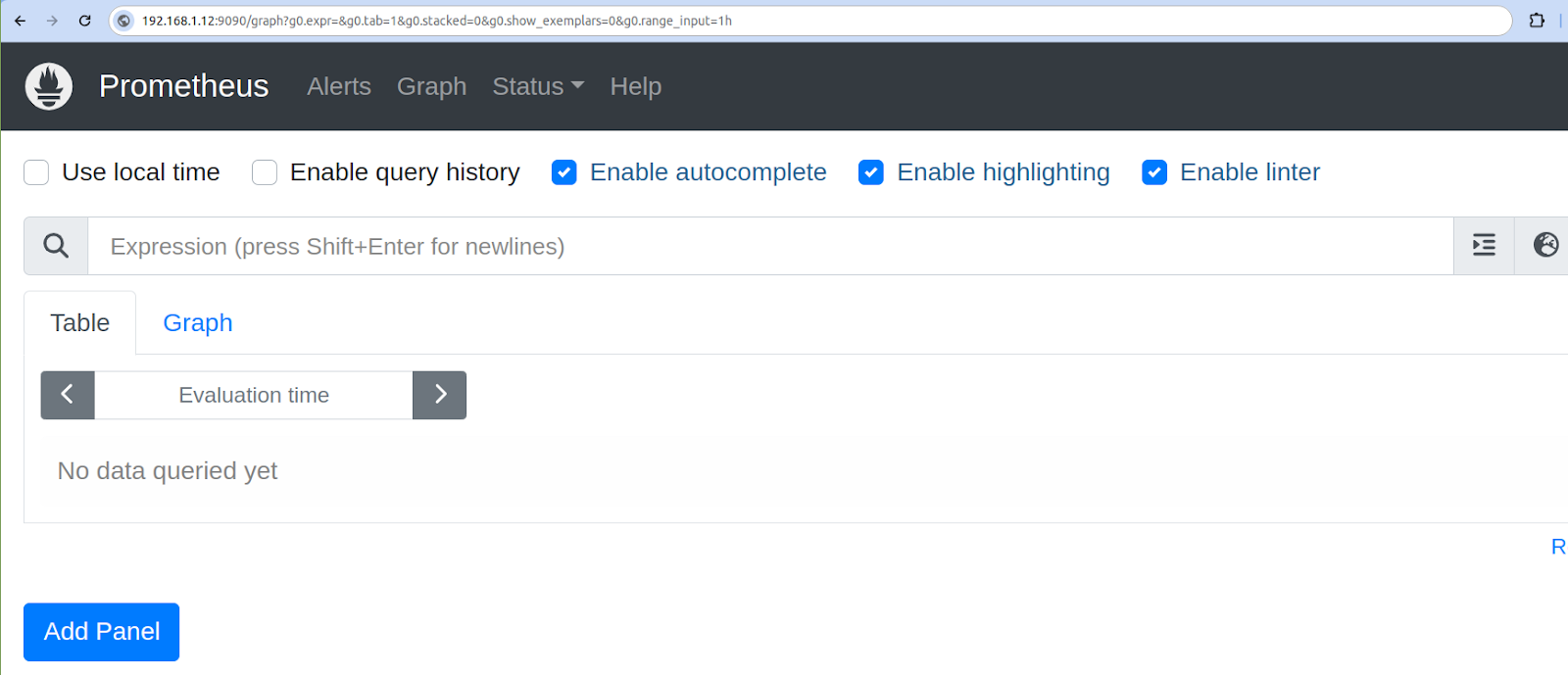Disable the Enable autocomplete checkbox

point(564,172)
